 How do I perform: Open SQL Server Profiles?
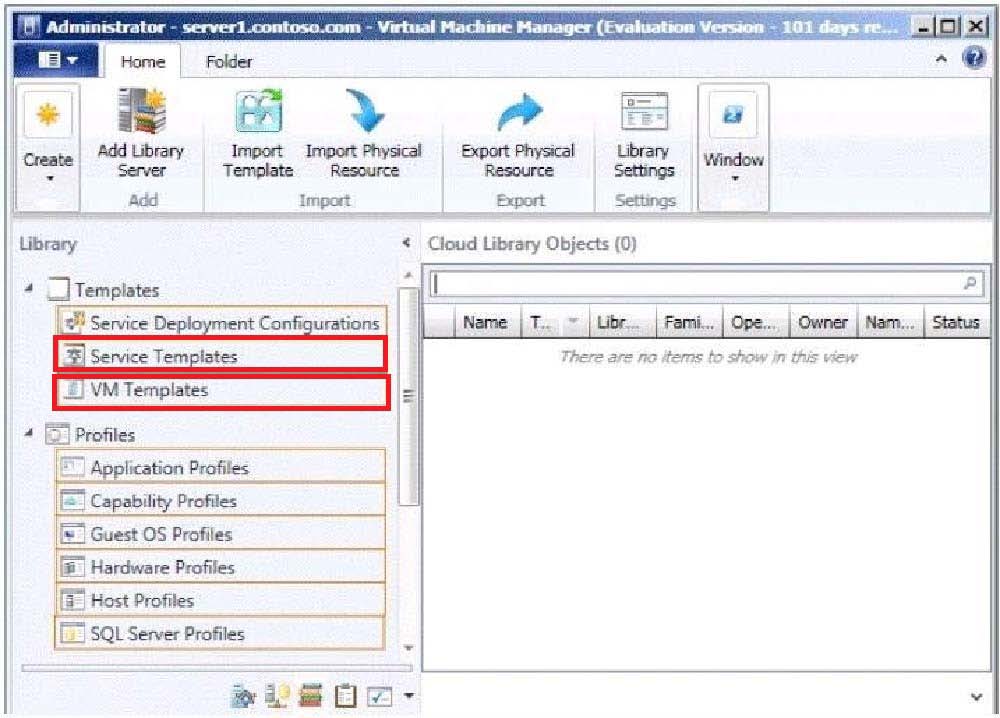pos(221,633)
